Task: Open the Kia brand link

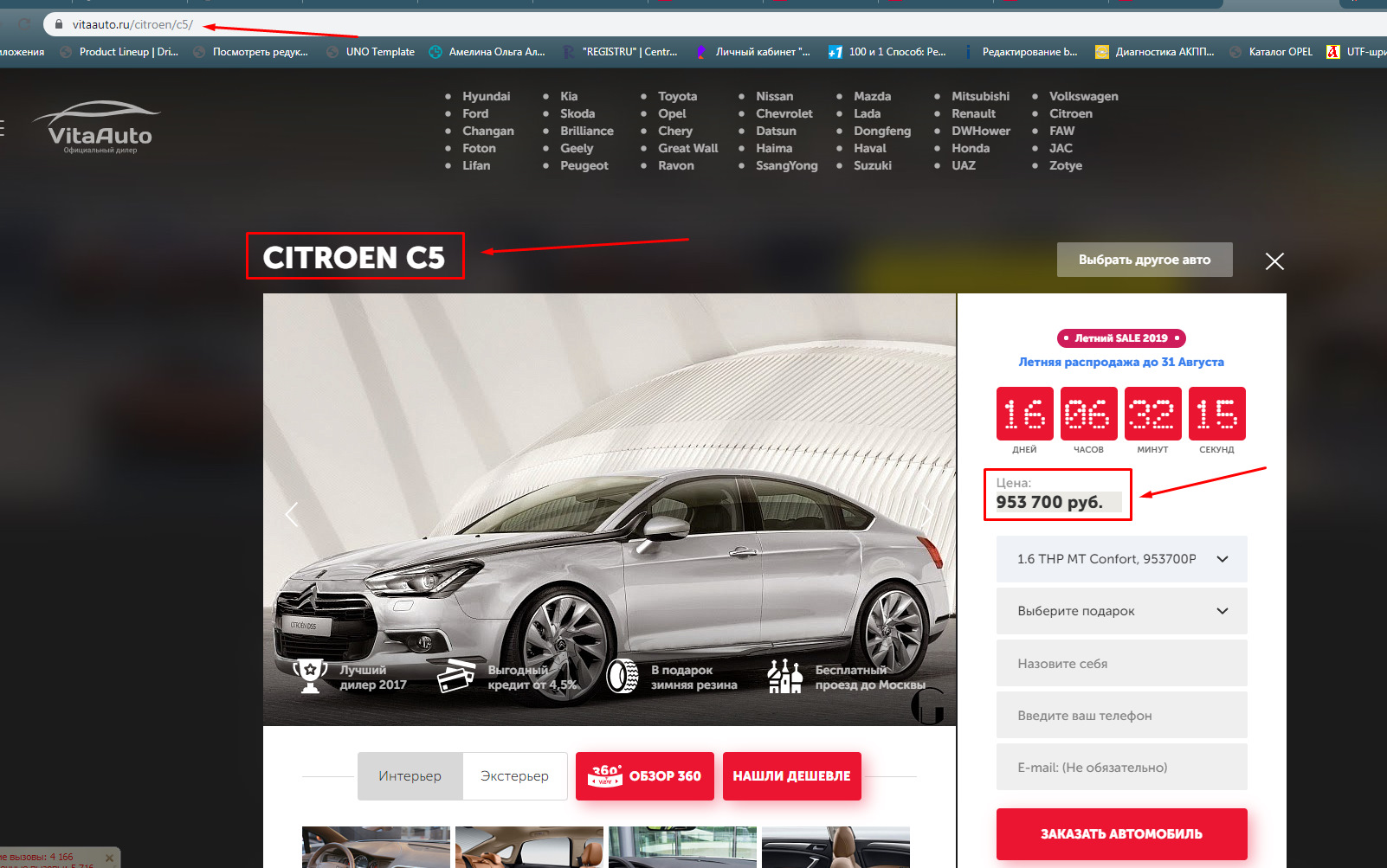Action: tap(569, 96)
